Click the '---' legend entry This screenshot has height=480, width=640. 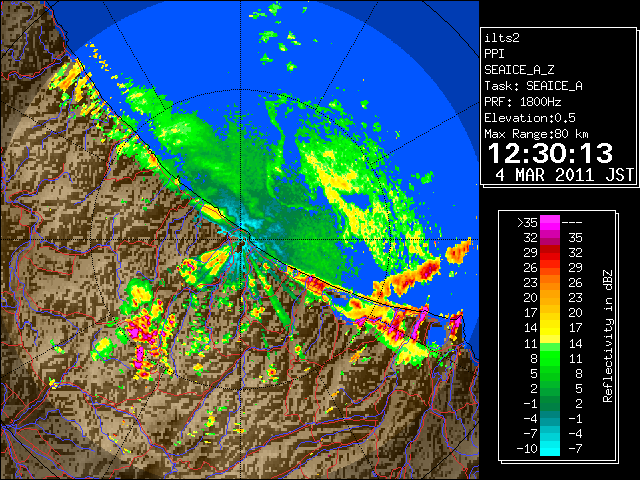572,223
